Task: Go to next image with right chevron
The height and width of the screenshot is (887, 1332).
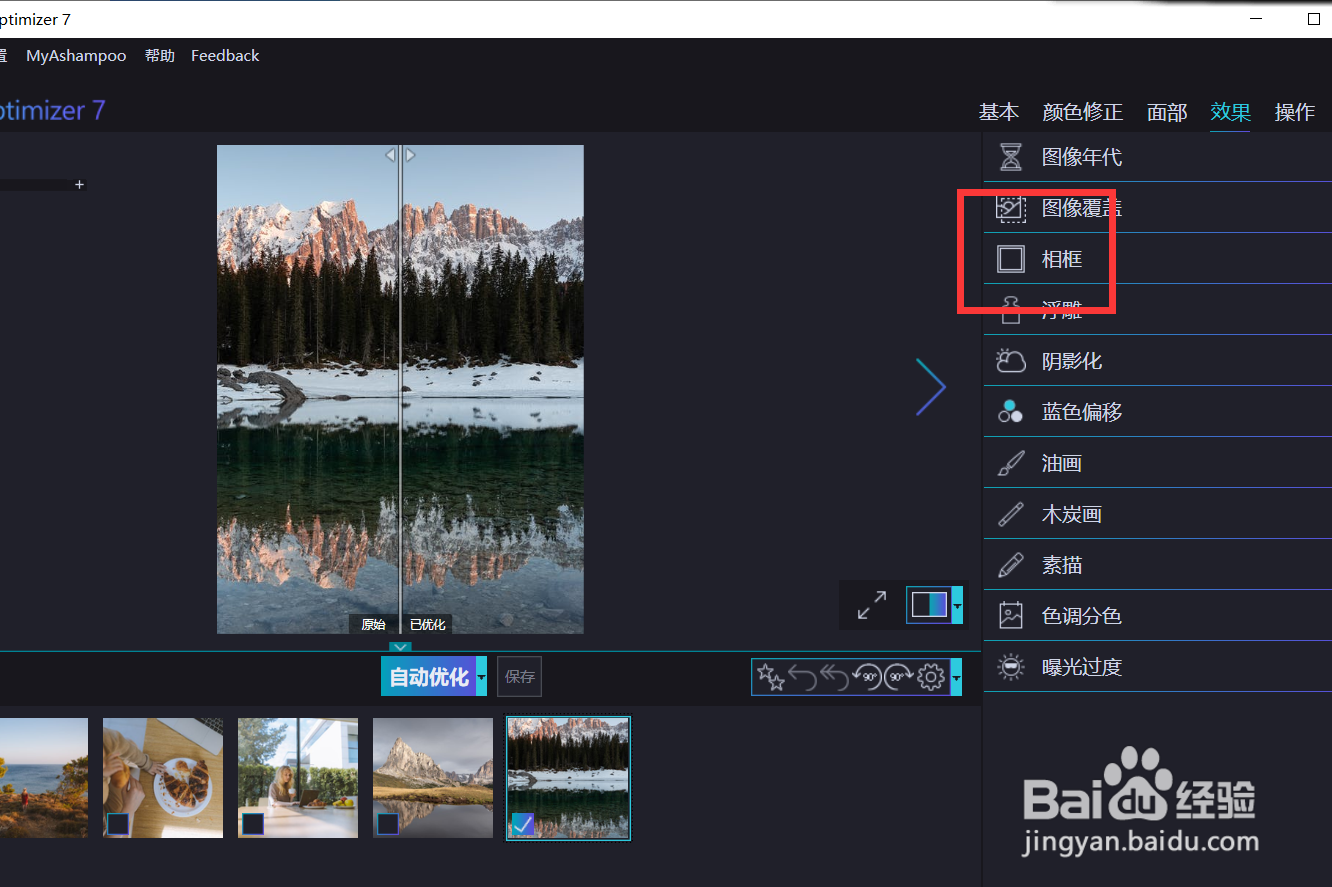Action: [x=930, y=387]
